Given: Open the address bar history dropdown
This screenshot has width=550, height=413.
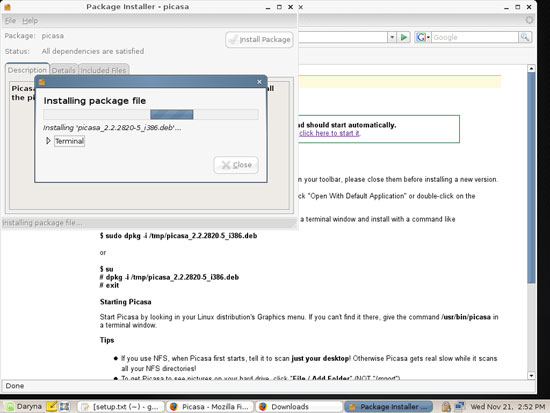Looking at the screenshot, I should (x=392, y=37).
